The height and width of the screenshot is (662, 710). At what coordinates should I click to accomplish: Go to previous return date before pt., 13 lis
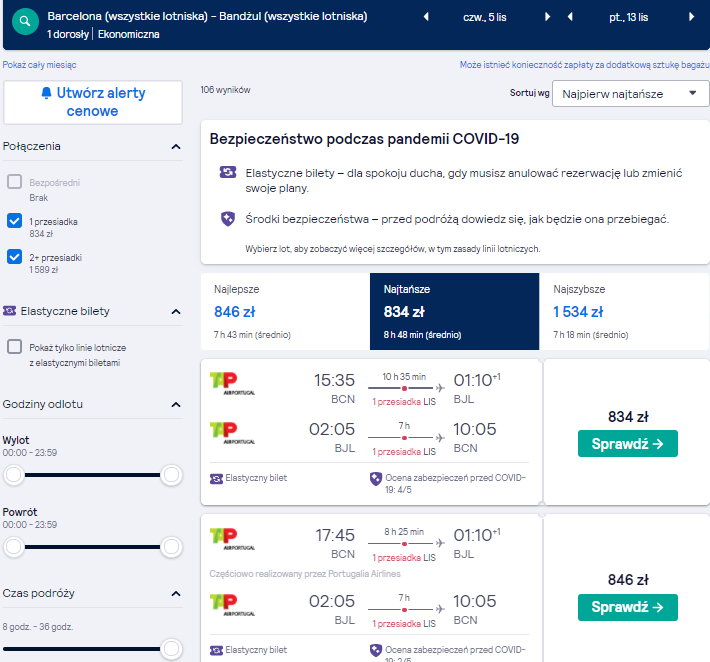[x=570, y=17]
